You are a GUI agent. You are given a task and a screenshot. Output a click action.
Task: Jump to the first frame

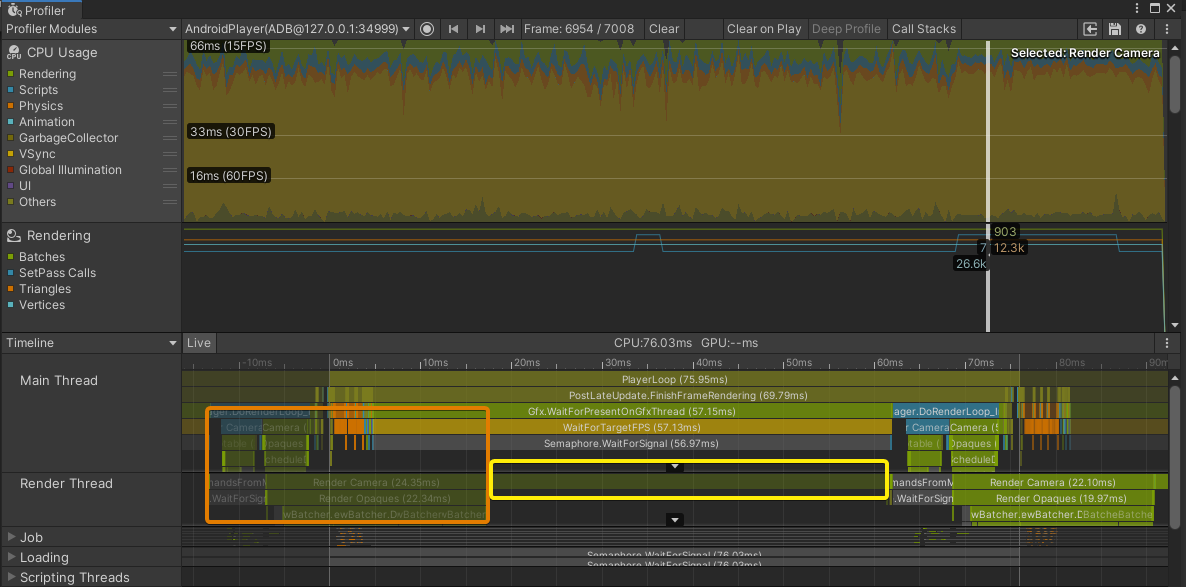pyautogui.click(x=454, y=29)
